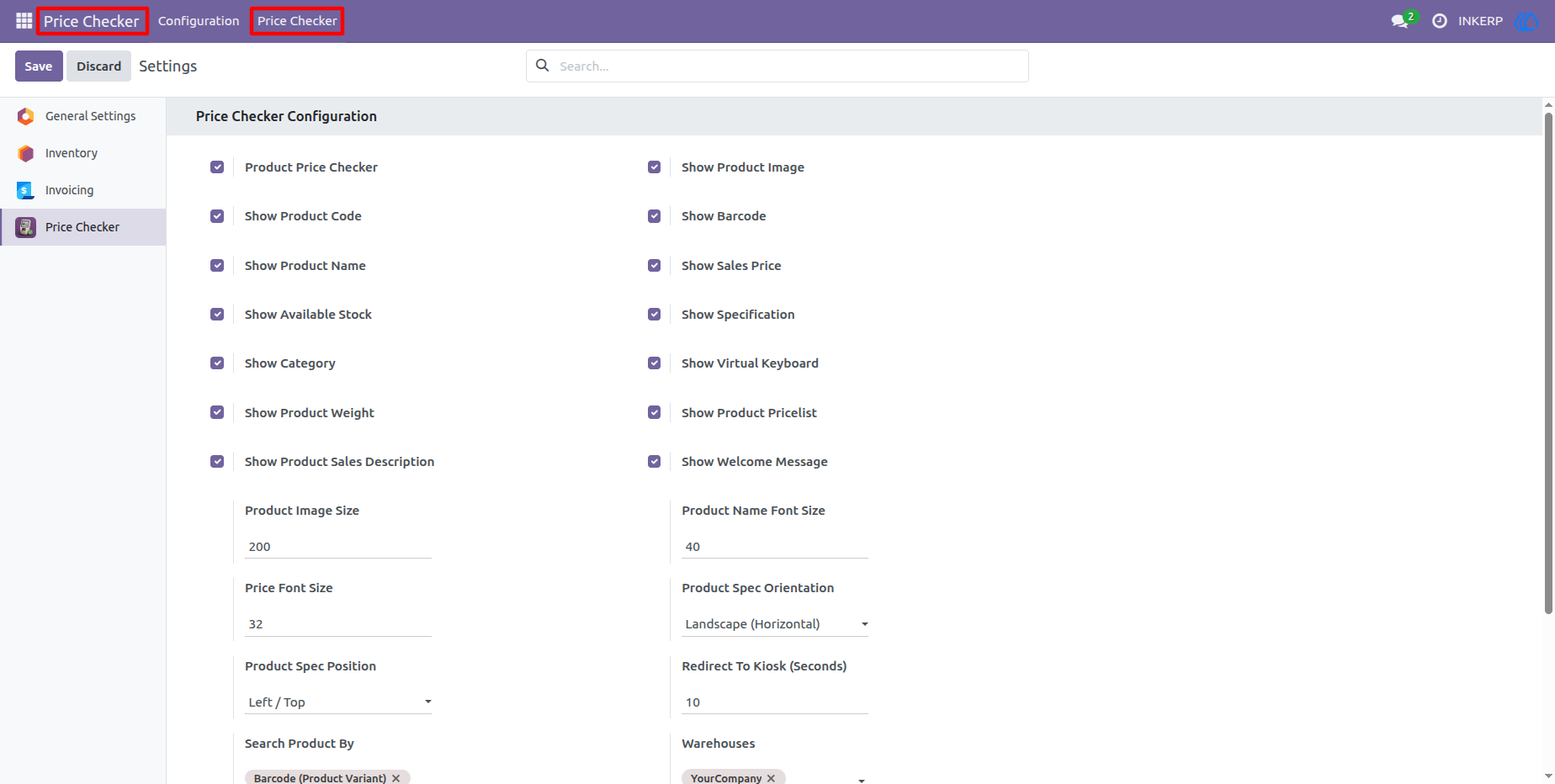Select the Invoicing settings tab
Screen dimensions: 1555x784
83,190
